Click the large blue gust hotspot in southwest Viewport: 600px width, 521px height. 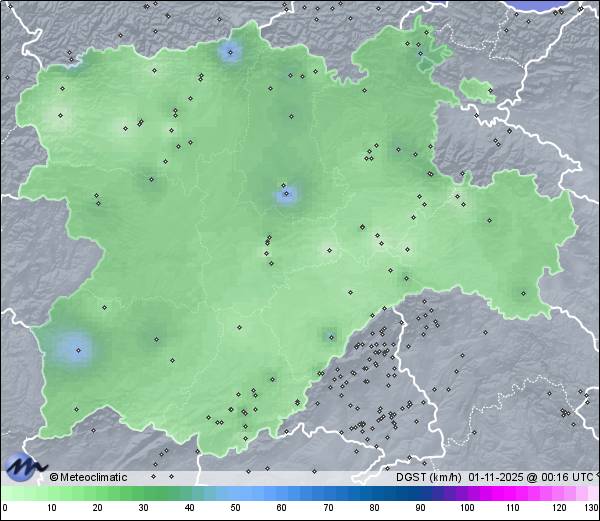pyautogui.click(x=76, y=348)
